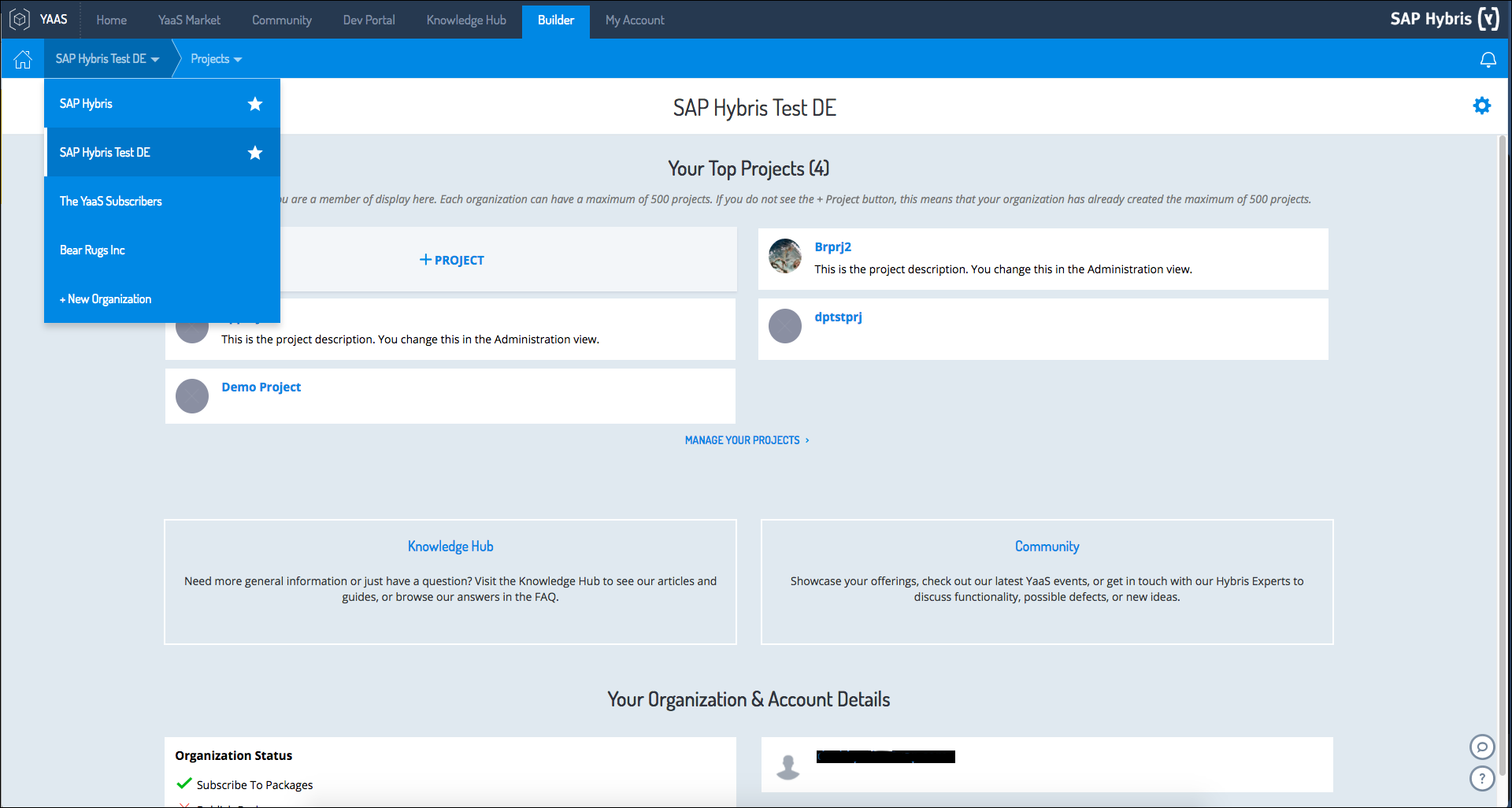Toggle favorite star for SAP Hybris Test DE
The image size is (1512, 808).
[254, 153]
